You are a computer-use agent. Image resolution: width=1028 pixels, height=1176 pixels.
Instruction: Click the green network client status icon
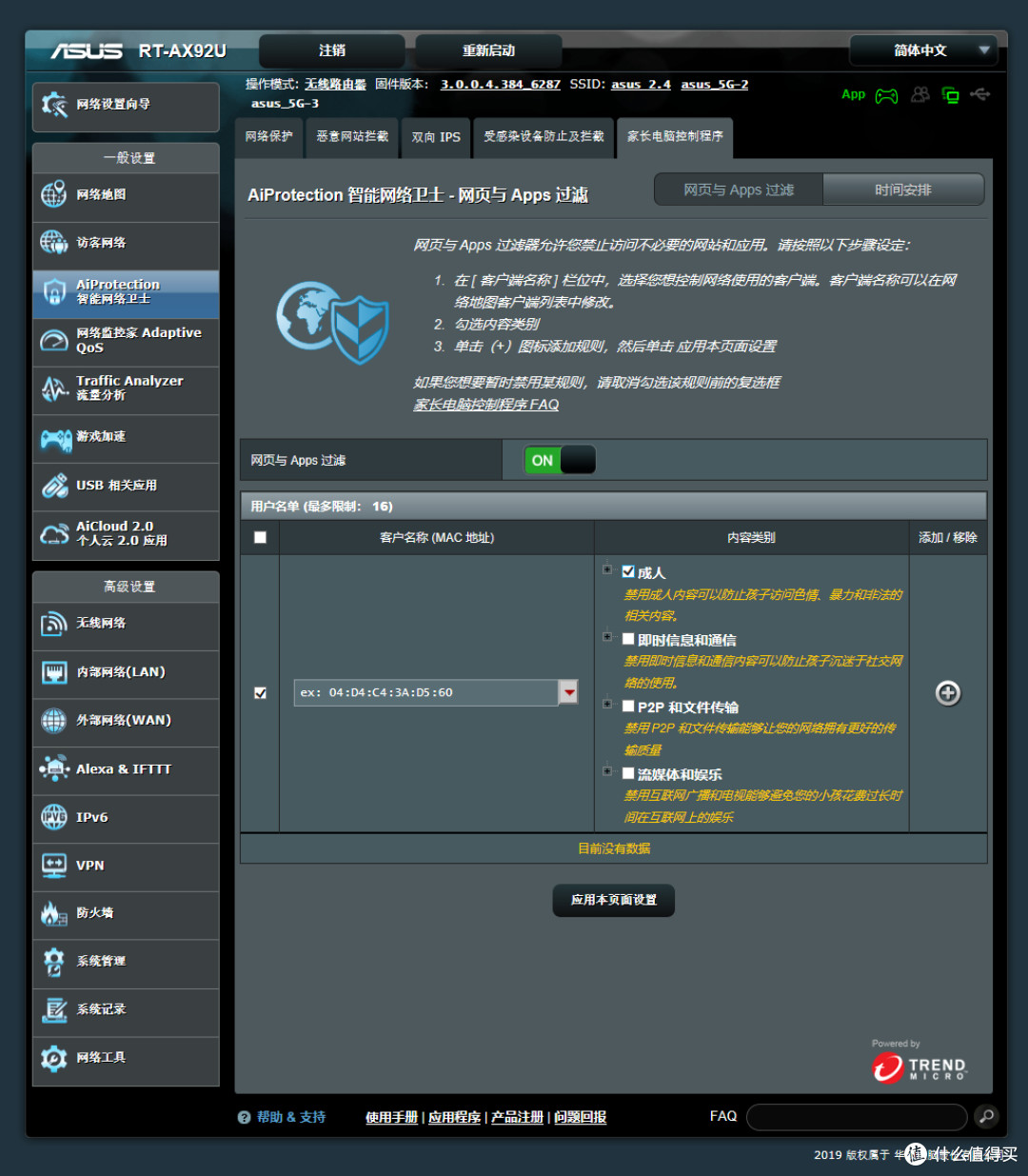[950, 95]
